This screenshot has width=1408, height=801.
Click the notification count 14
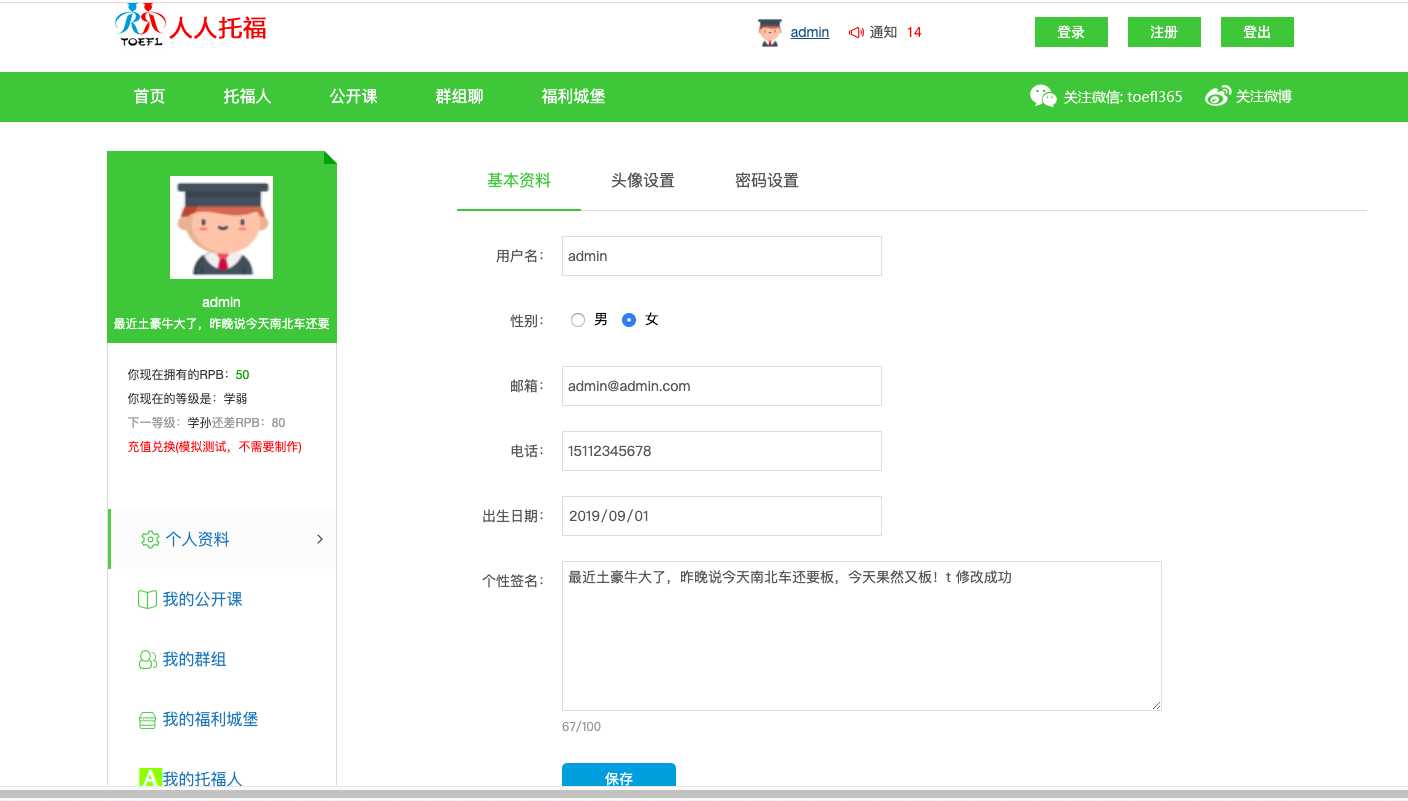click(914, 32)
